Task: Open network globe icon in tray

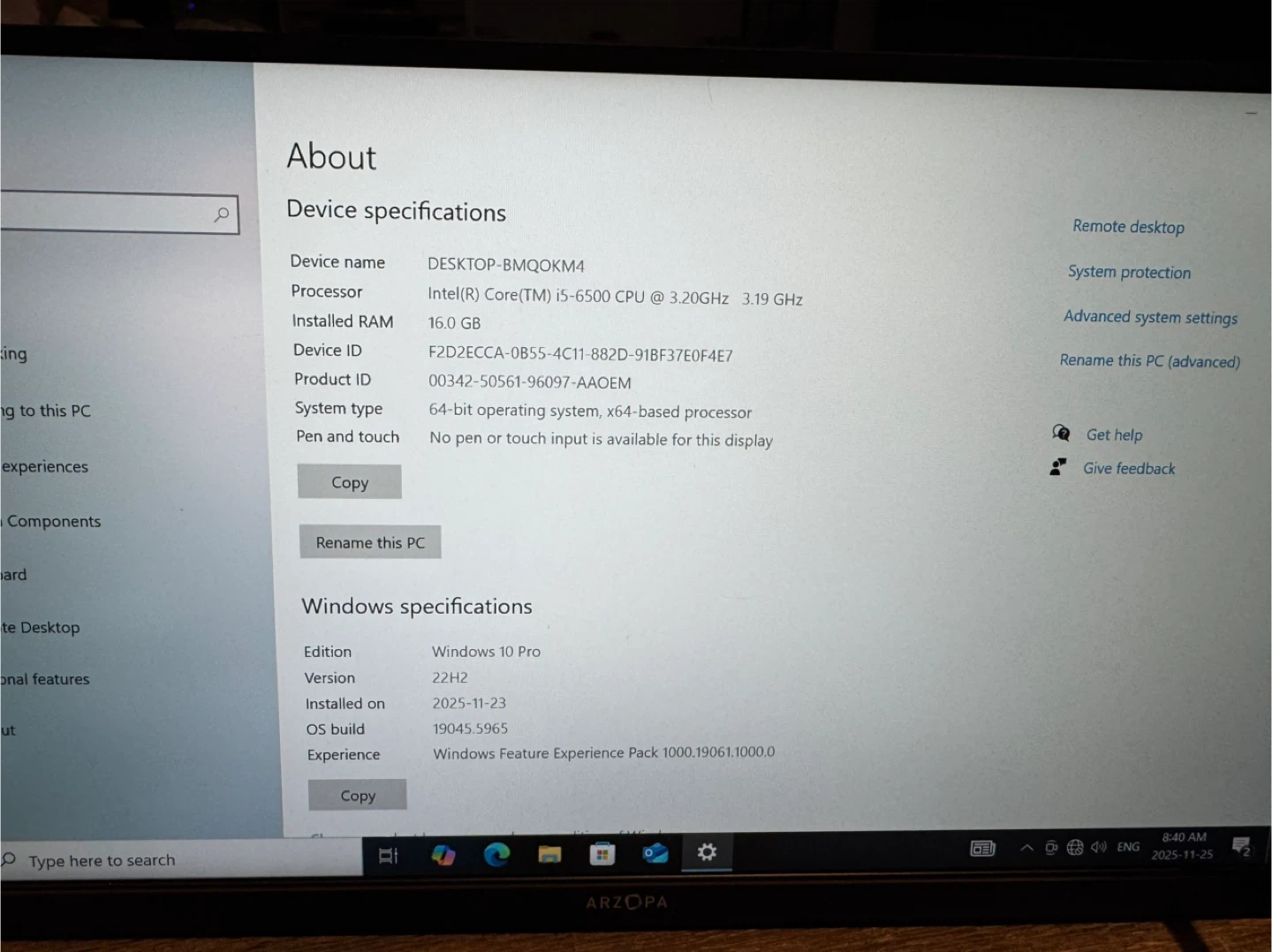Action: (x=1074, y=848)
